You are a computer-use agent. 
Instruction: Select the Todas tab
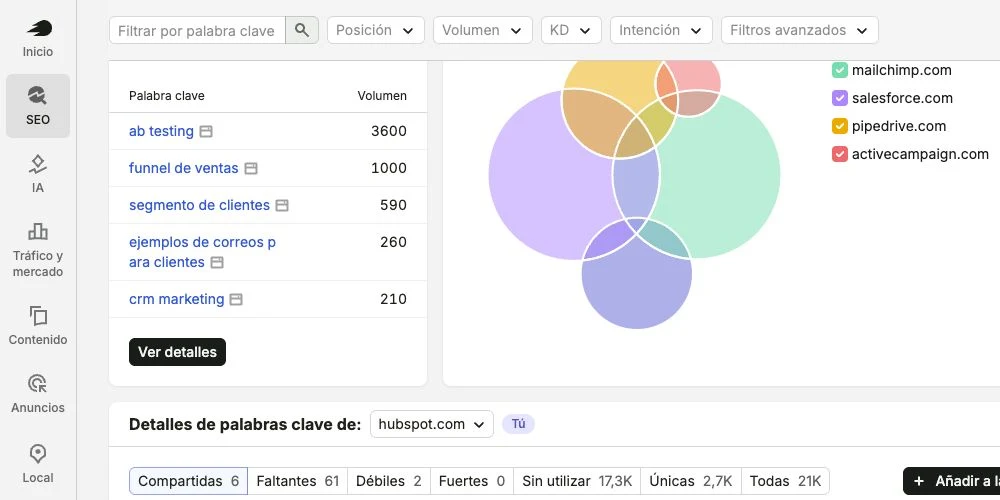point(785,481)
